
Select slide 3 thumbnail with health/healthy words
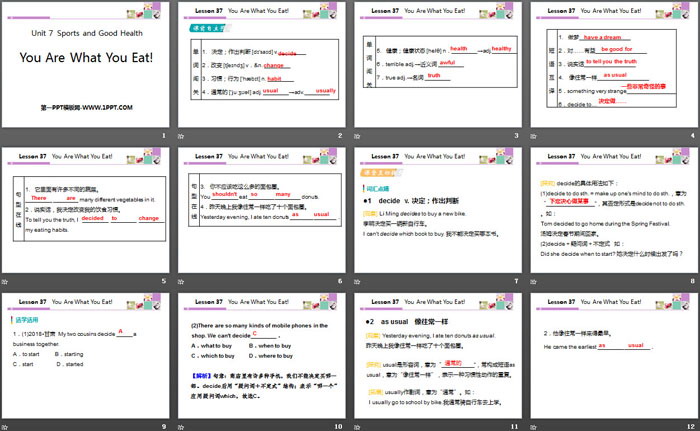point(438,64)
